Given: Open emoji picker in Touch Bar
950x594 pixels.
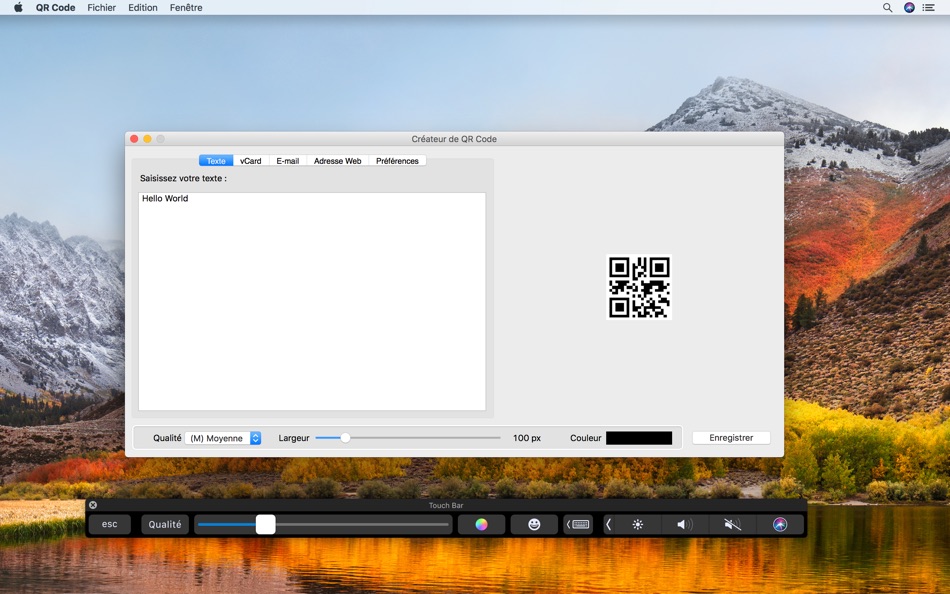Looking at the screenshot, I should (x=534, y=524).
